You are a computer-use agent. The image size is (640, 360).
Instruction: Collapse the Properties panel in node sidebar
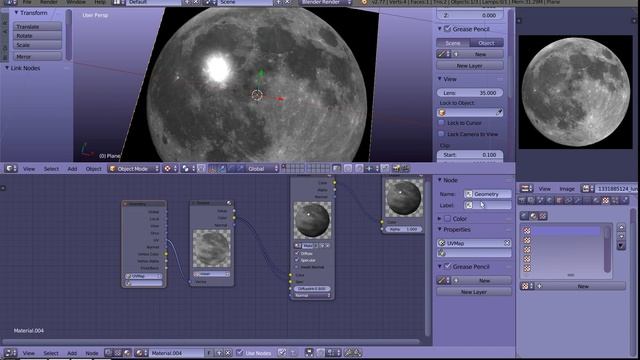coord(440,229)
